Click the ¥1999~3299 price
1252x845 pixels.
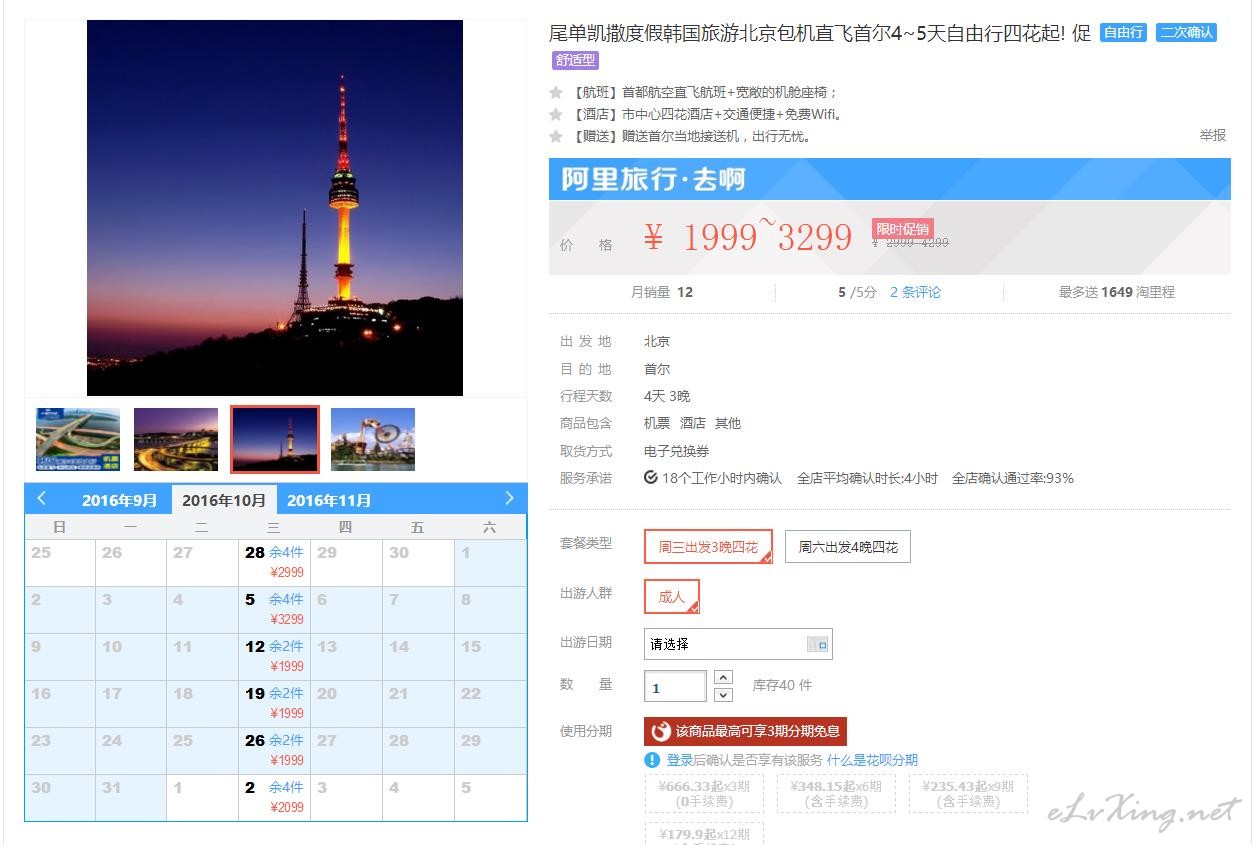click(x=748, y=237)
